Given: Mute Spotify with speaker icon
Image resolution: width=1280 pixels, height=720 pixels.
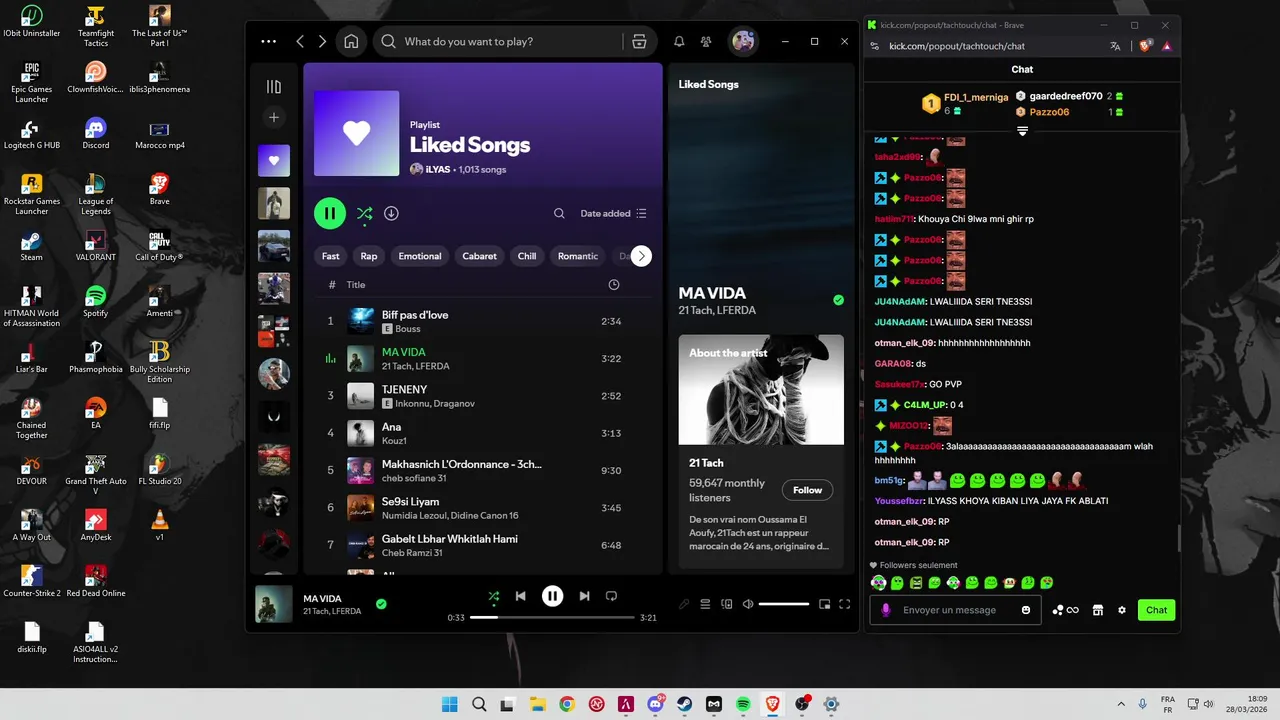Looking at the screenshot, I should pos(748,604).
